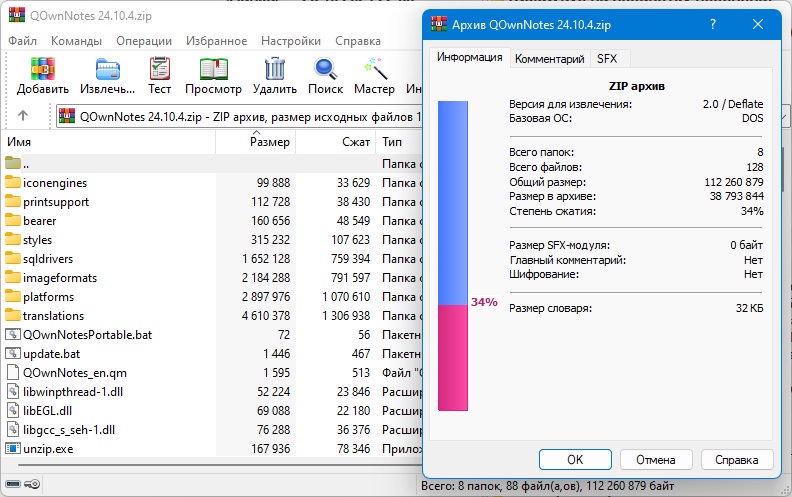Click update.bat file icon
Viewport: 792px width, 497px height.
[13, 354]
